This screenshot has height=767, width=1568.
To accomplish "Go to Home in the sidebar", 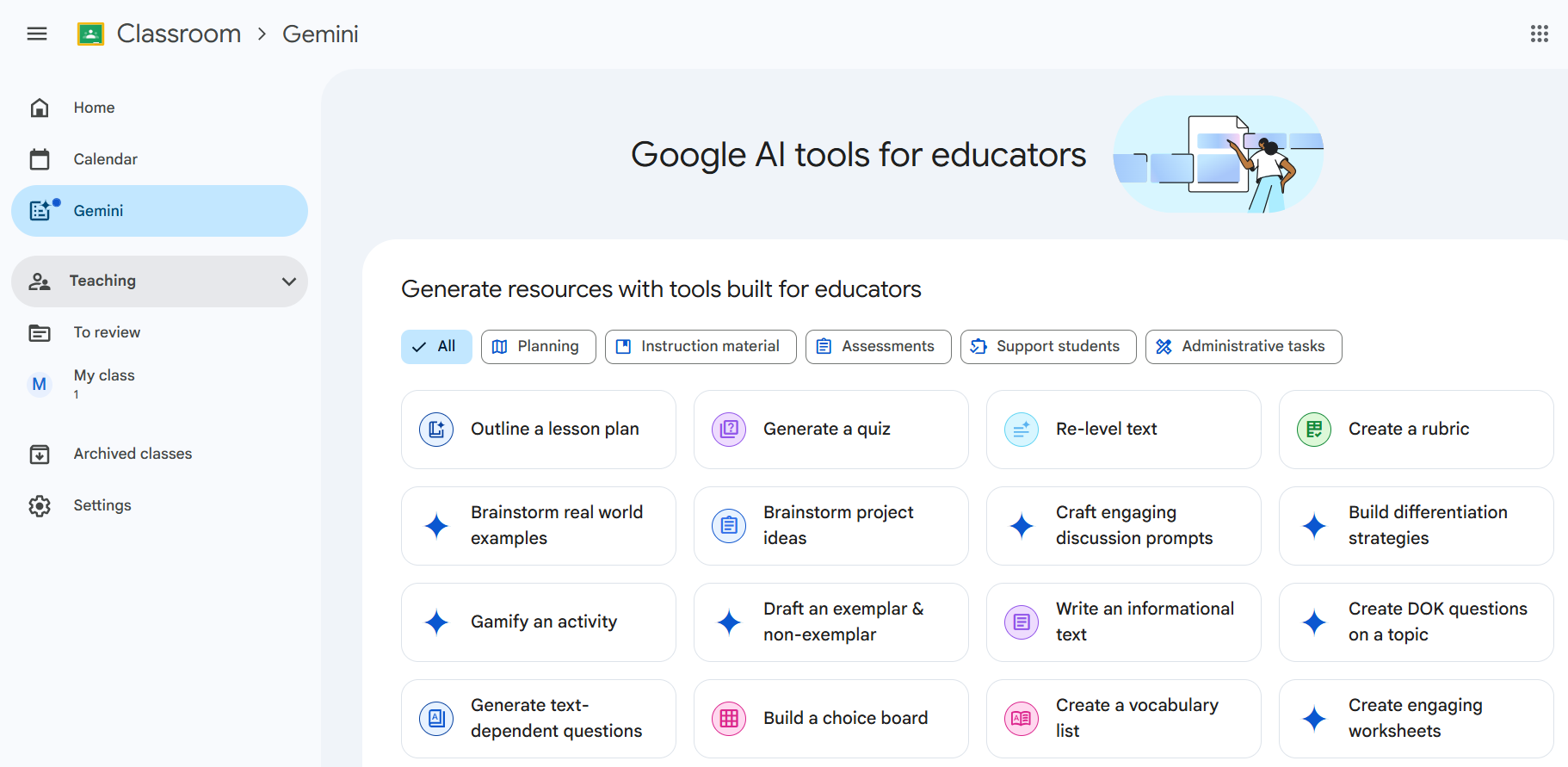I will pos(94,108).
